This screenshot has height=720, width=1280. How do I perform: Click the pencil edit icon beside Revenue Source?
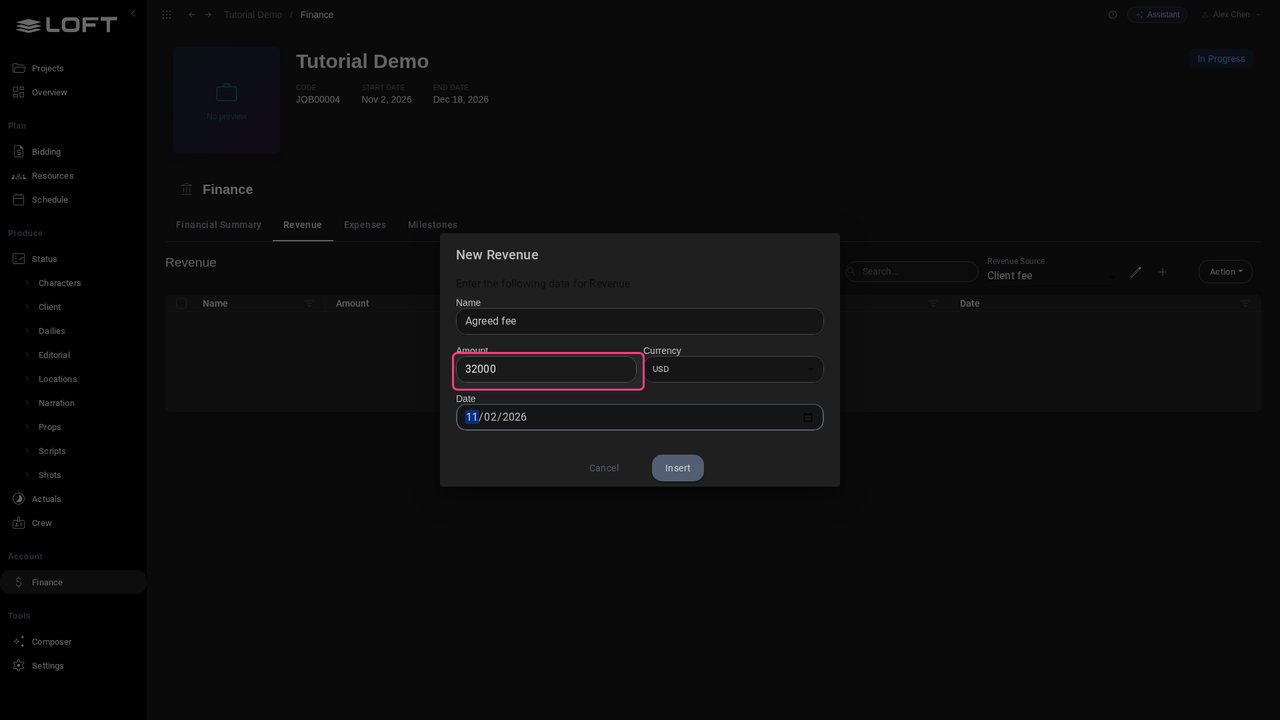coord(1136,272)
